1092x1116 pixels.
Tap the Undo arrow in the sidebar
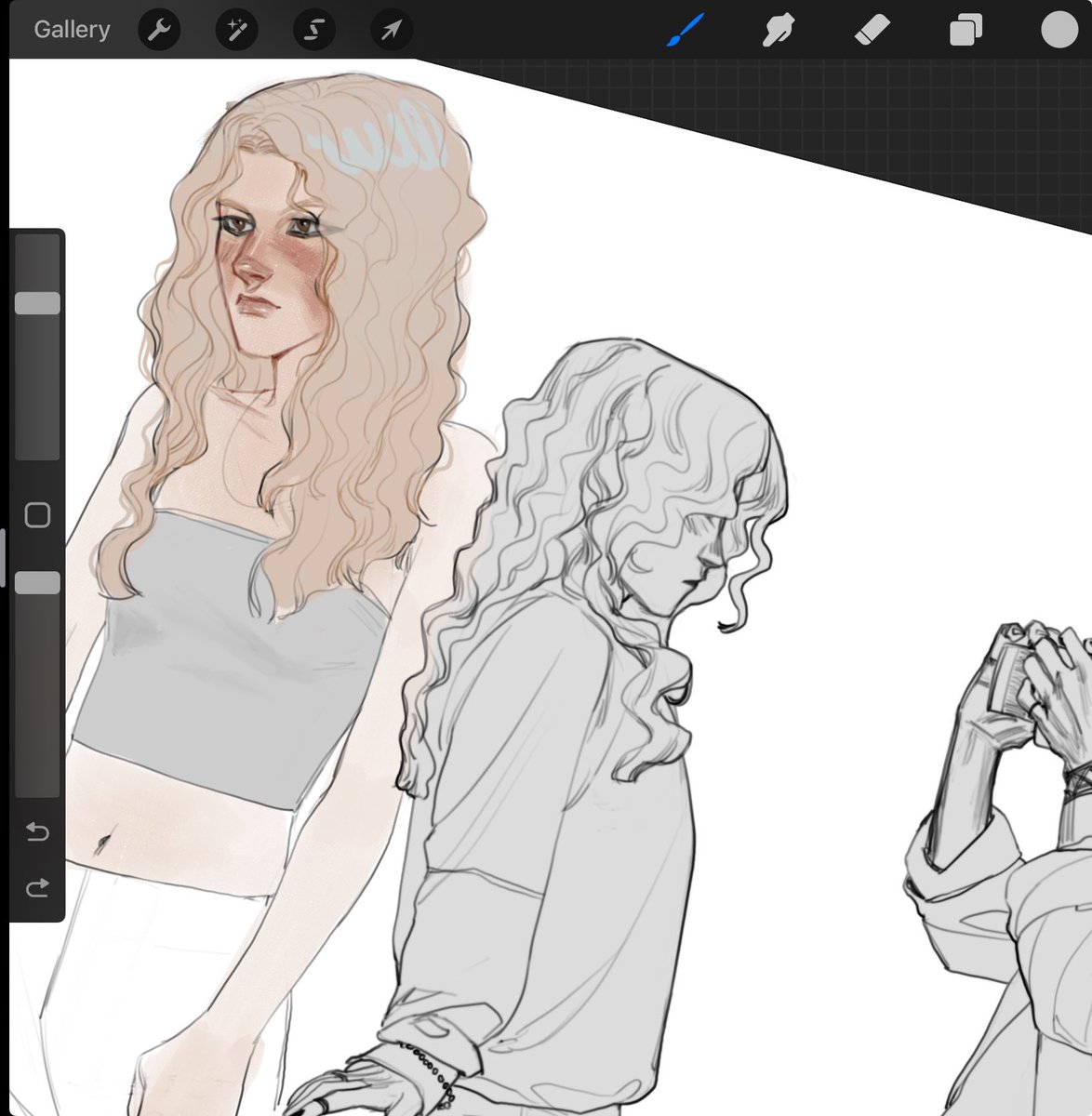[37, 832]
